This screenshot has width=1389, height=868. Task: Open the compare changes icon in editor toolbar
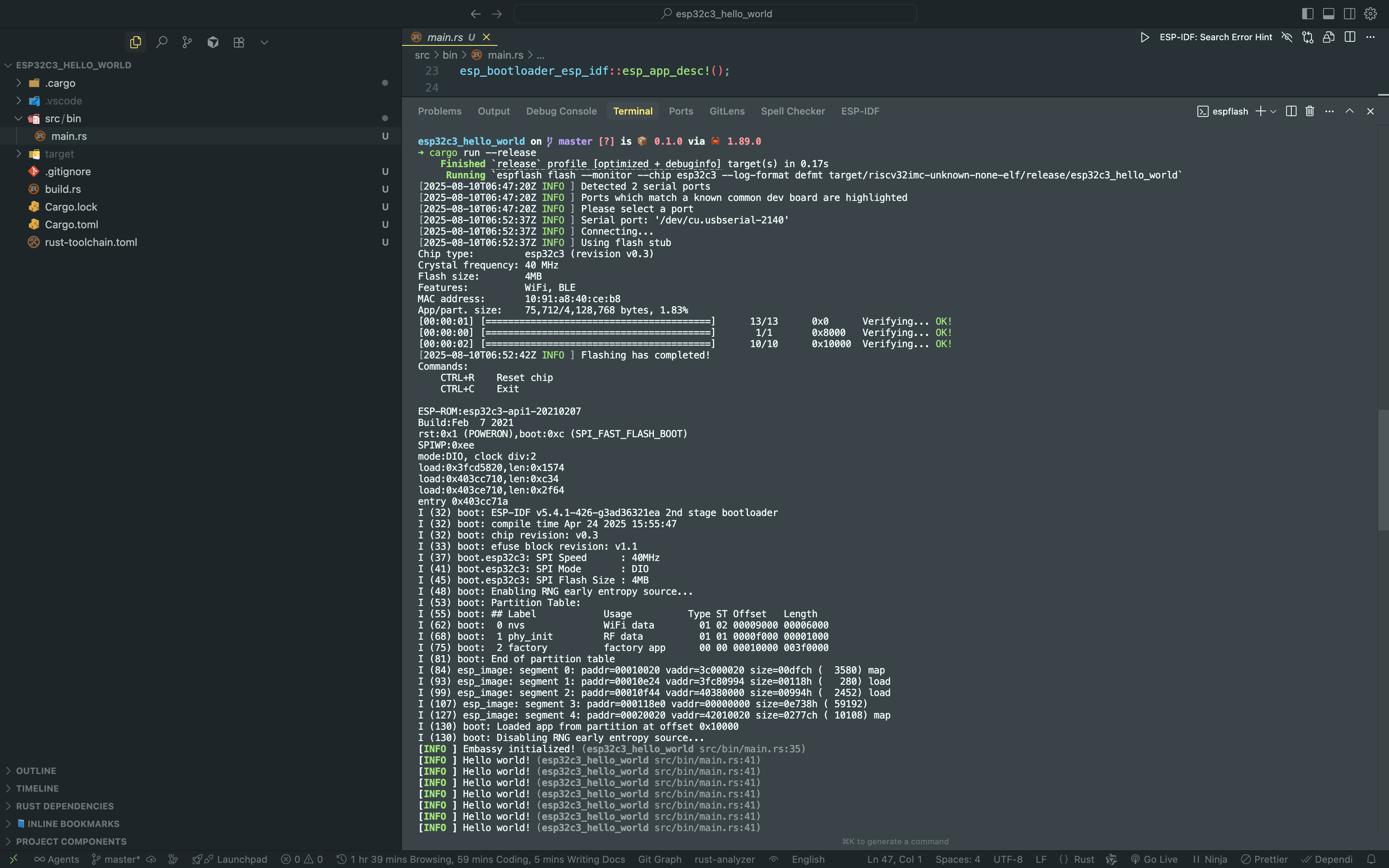pyautogui.click(x=1307, y=37)
